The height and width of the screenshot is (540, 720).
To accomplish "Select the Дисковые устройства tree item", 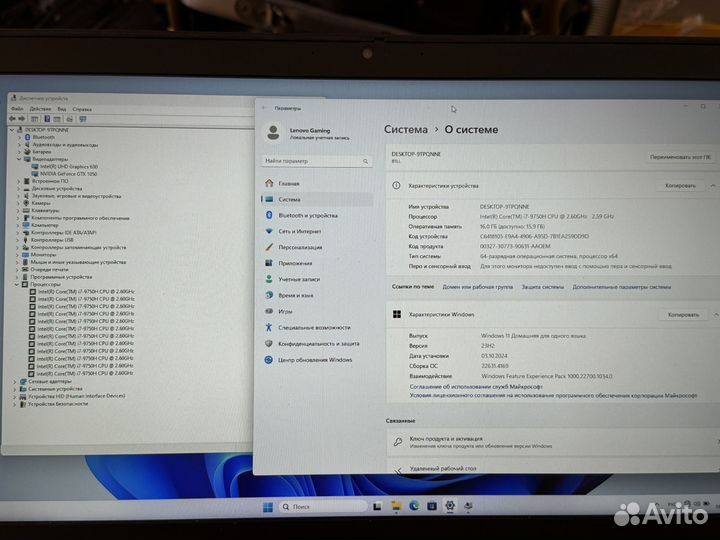I will (x=57, y=189).
